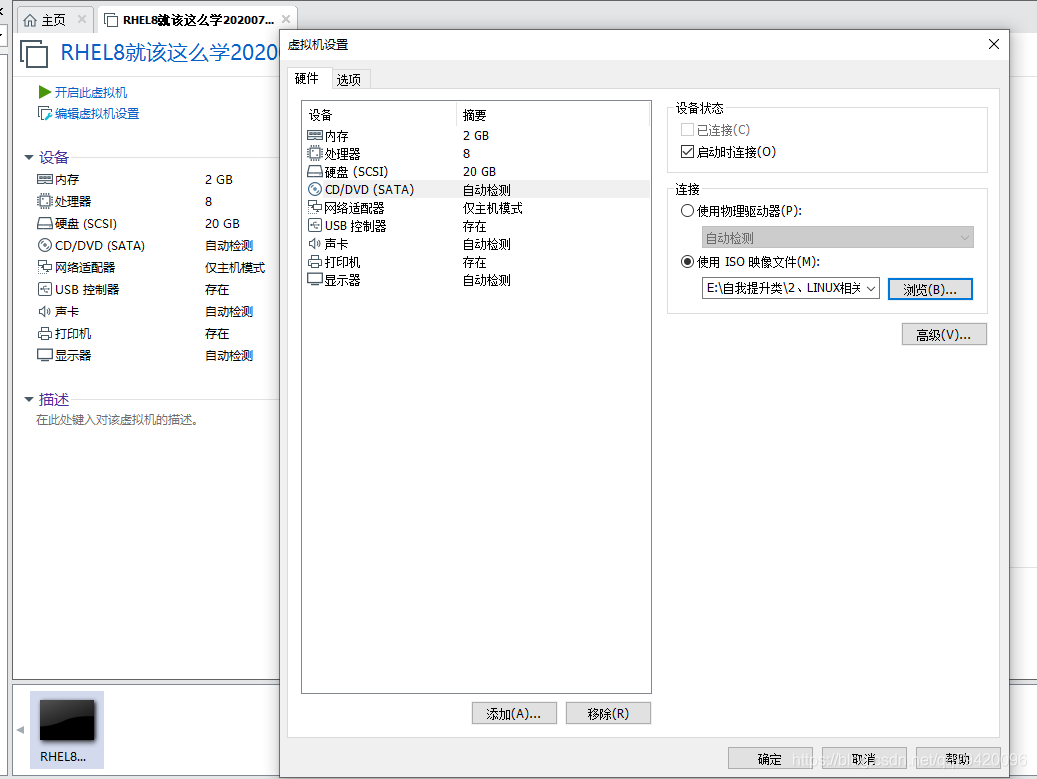The image size is (1037, 779).
Task: Click the large VM icon beside RHEL8 title
Action: tap(34, 54)
